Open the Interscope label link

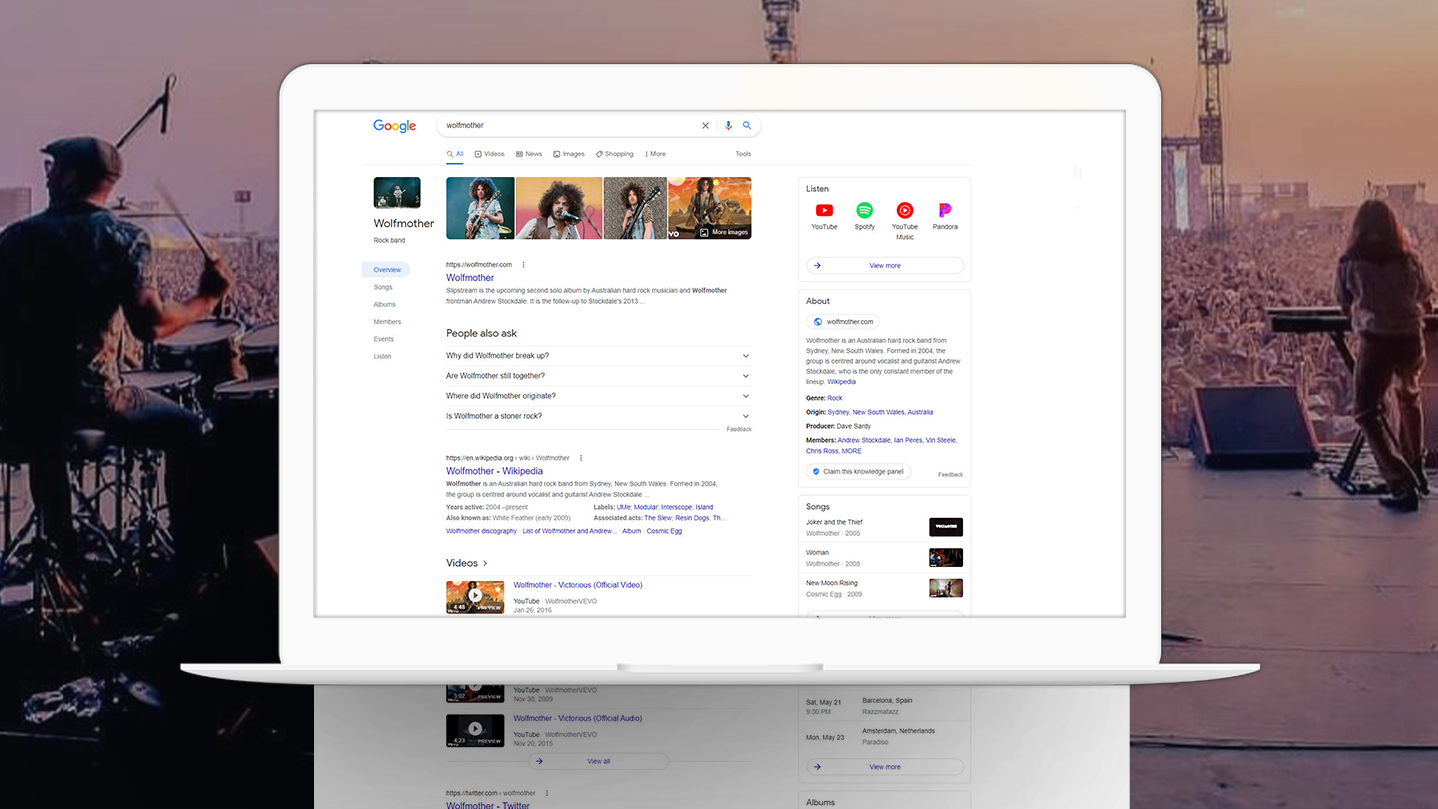677,507
